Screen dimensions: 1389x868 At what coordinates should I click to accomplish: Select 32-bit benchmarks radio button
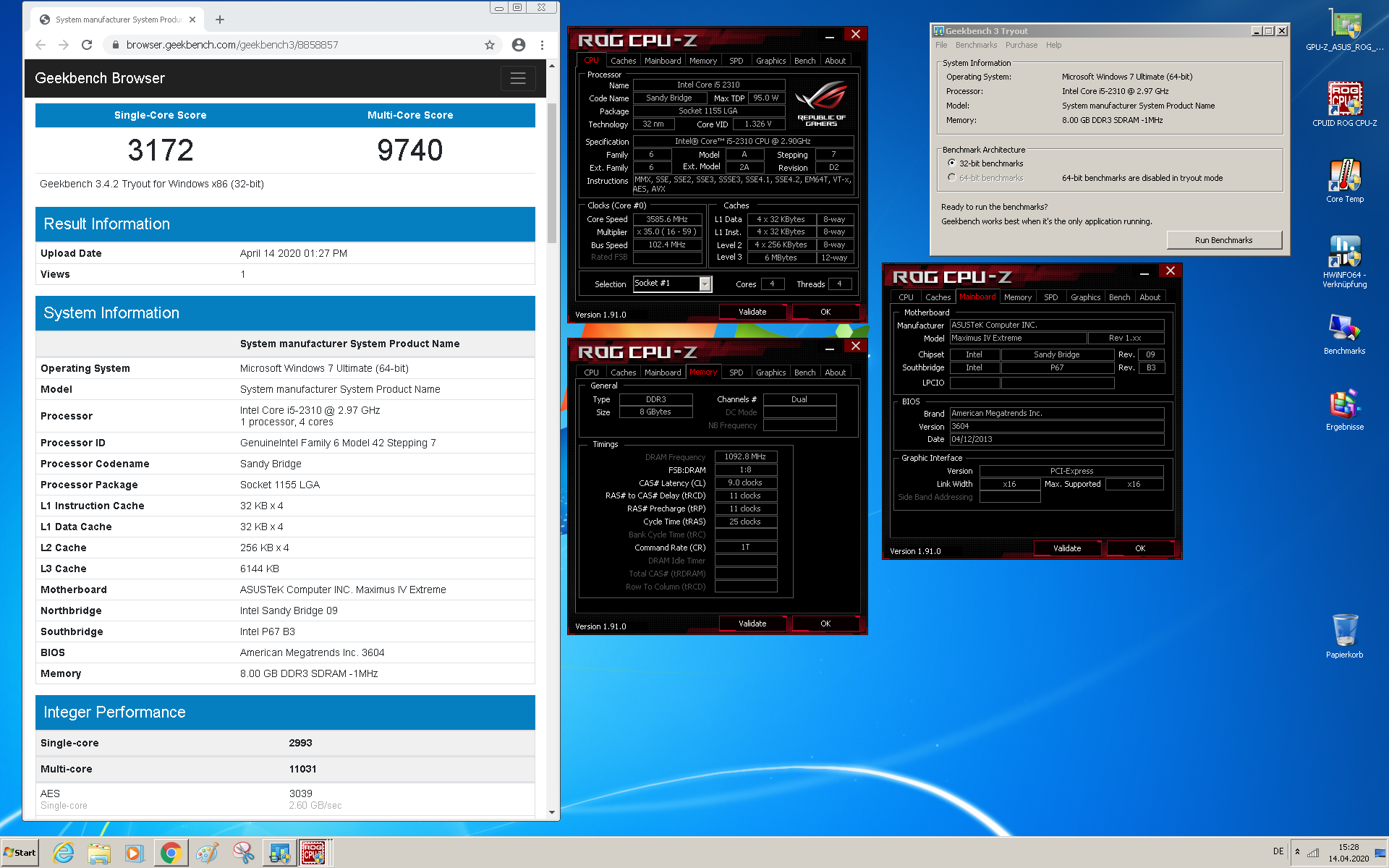click(952, 163)
